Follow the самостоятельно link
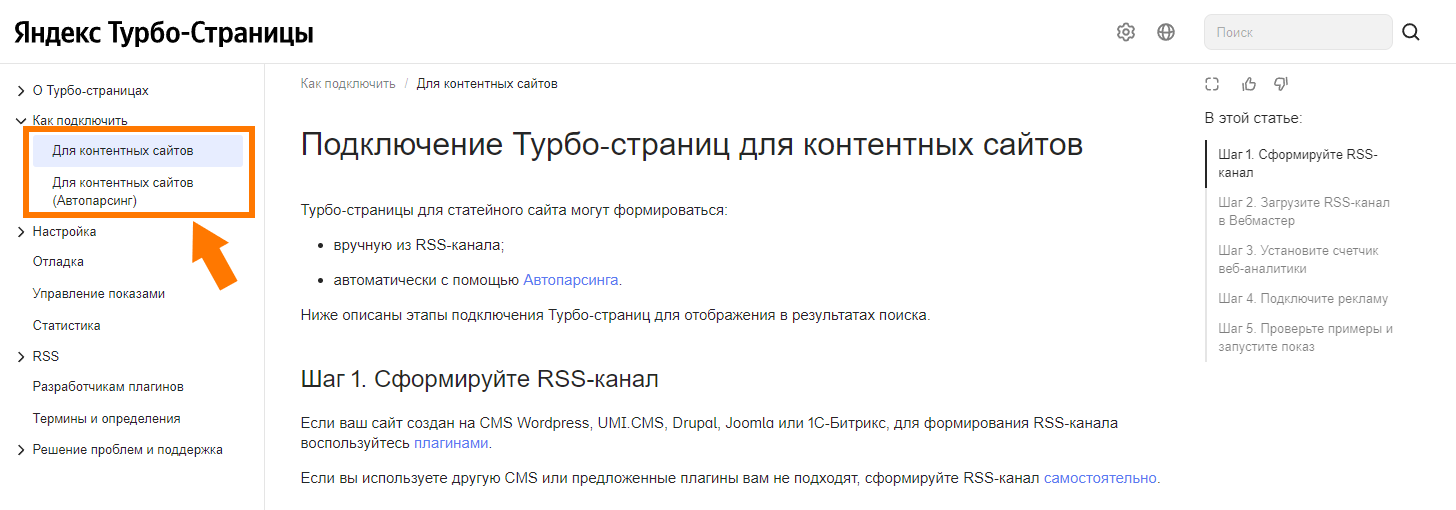This screenshot has height=510, width=1456. tap(1100, 478)
